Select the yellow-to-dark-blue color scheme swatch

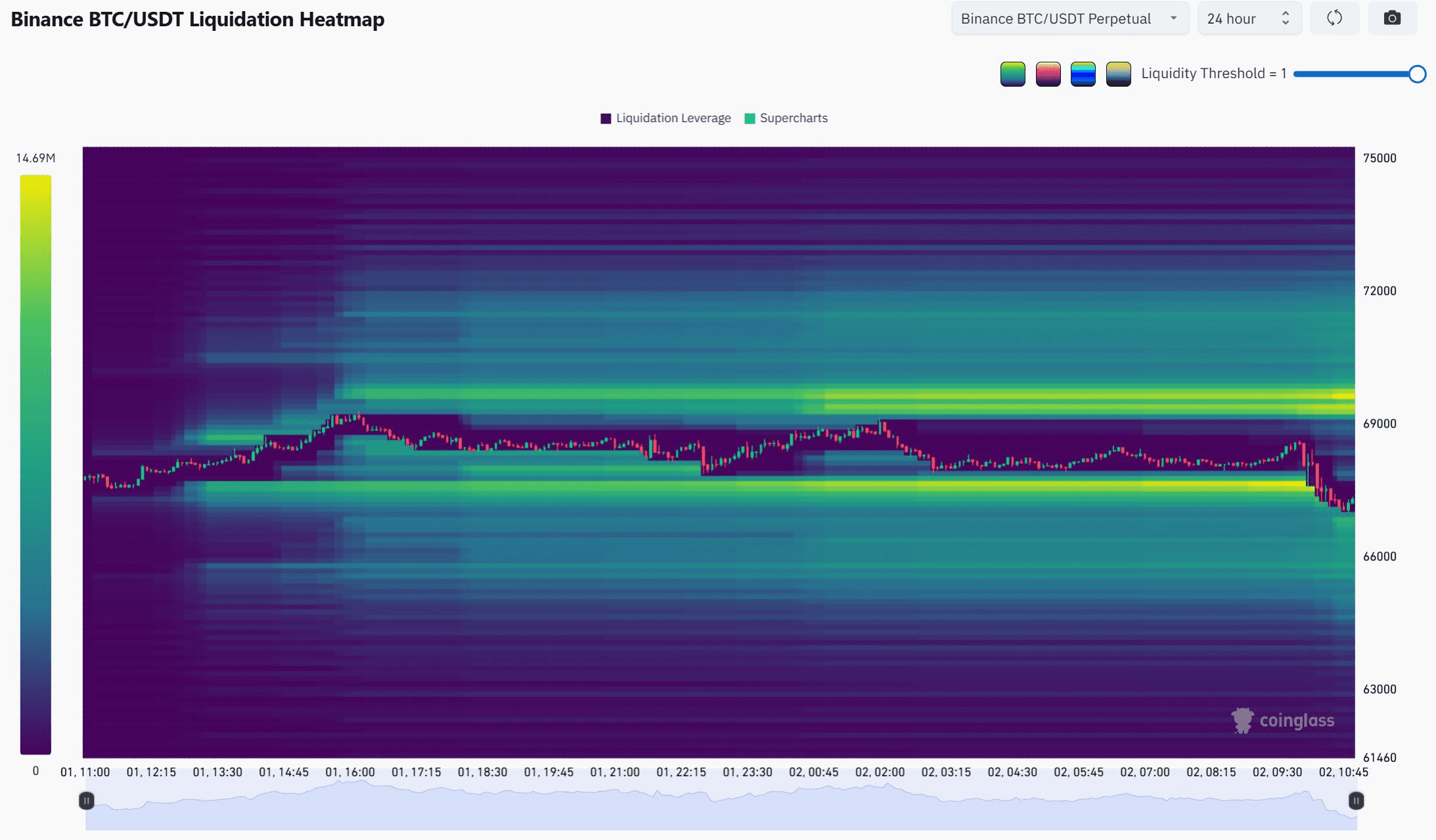[1118, 74]
